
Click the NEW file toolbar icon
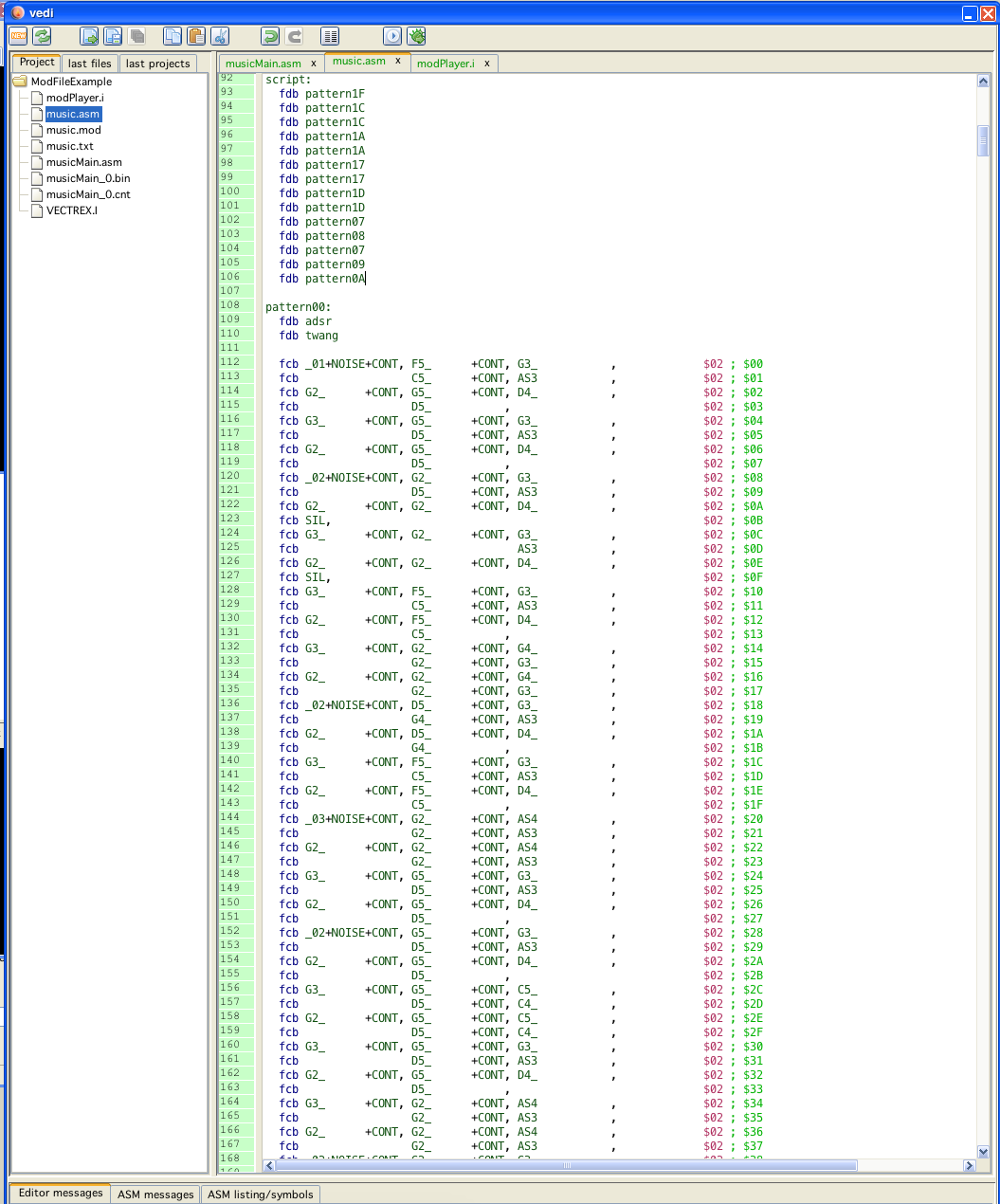18,36
